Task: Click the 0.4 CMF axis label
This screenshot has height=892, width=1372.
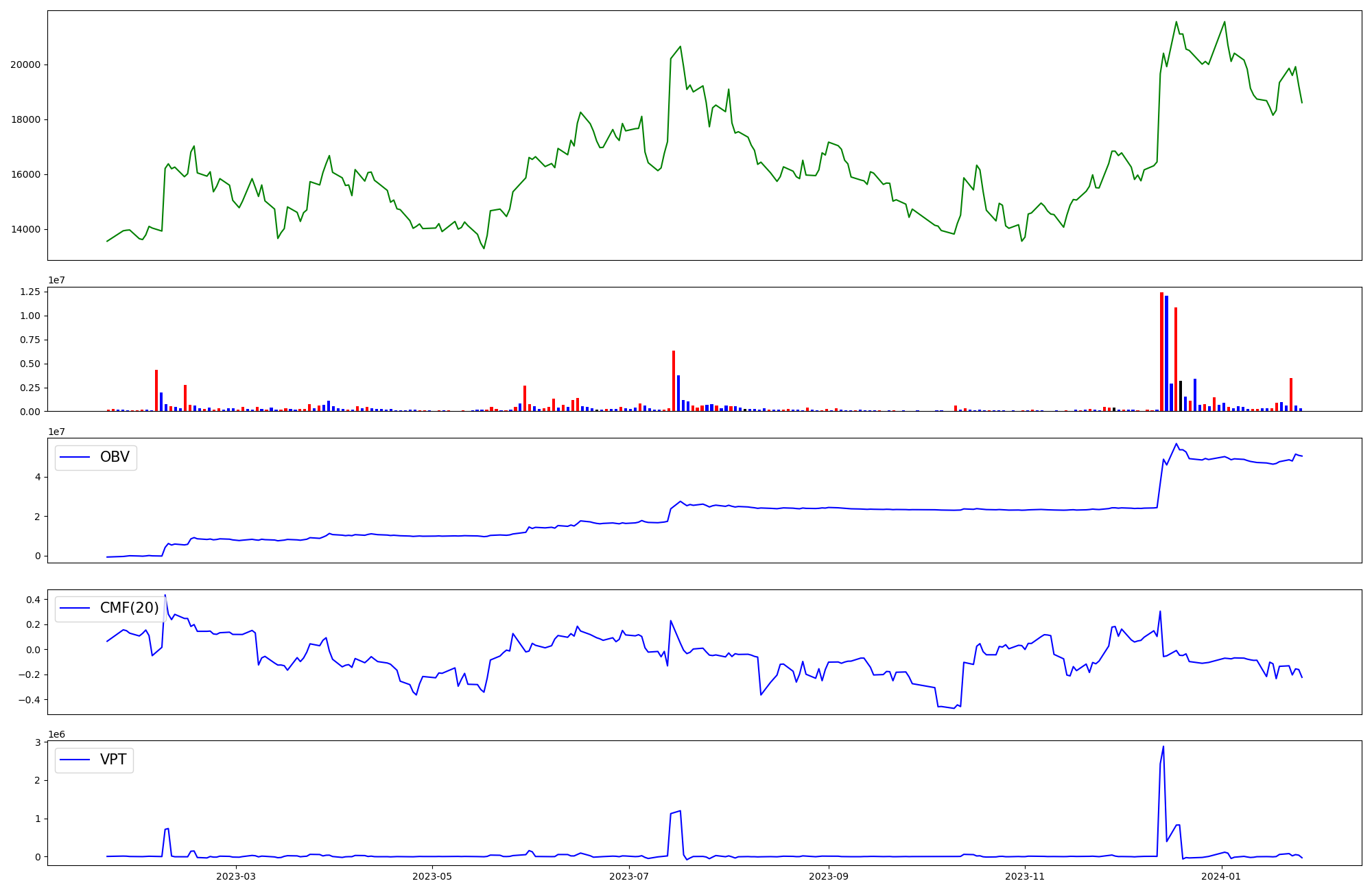Action: click(x=33, y=600)
